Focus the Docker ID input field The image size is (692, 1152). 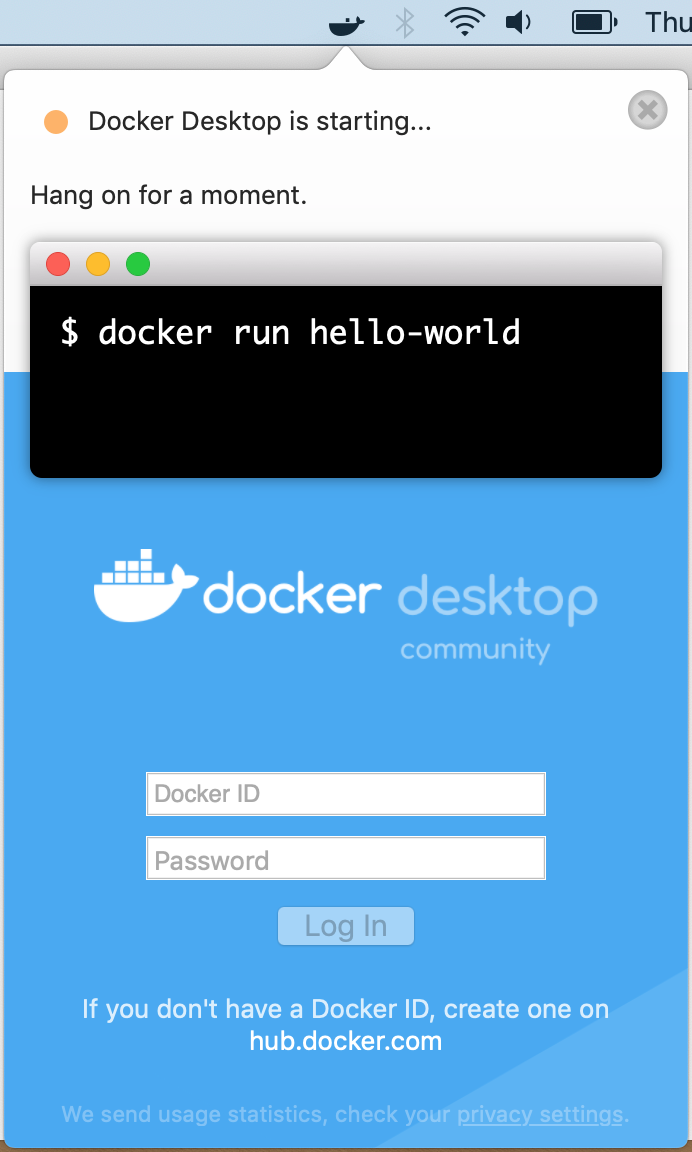click(x=346, y=793)
